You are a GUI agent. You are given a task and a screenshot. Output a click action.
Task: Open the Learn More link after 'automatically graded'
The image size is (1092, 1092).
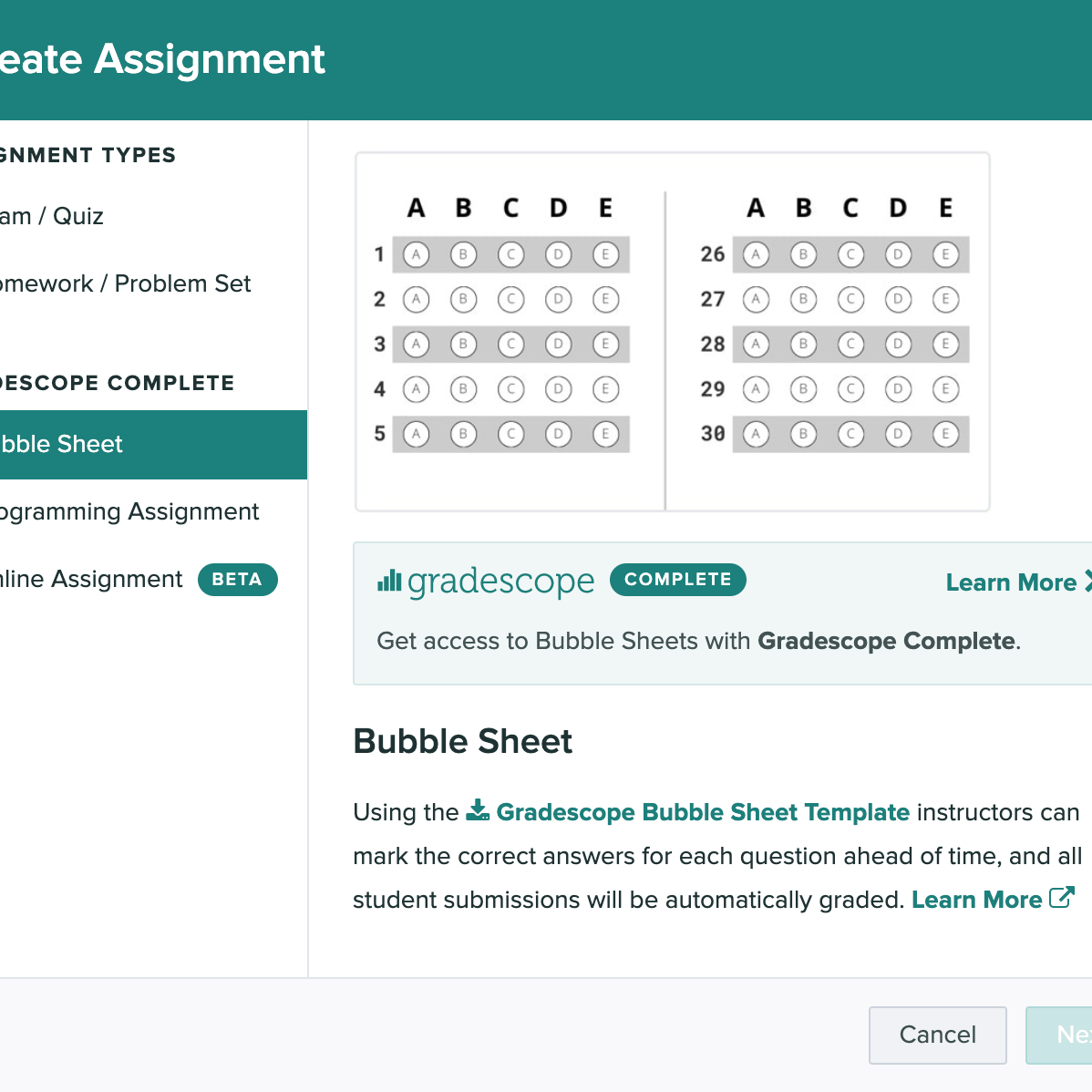pos(976,900)
